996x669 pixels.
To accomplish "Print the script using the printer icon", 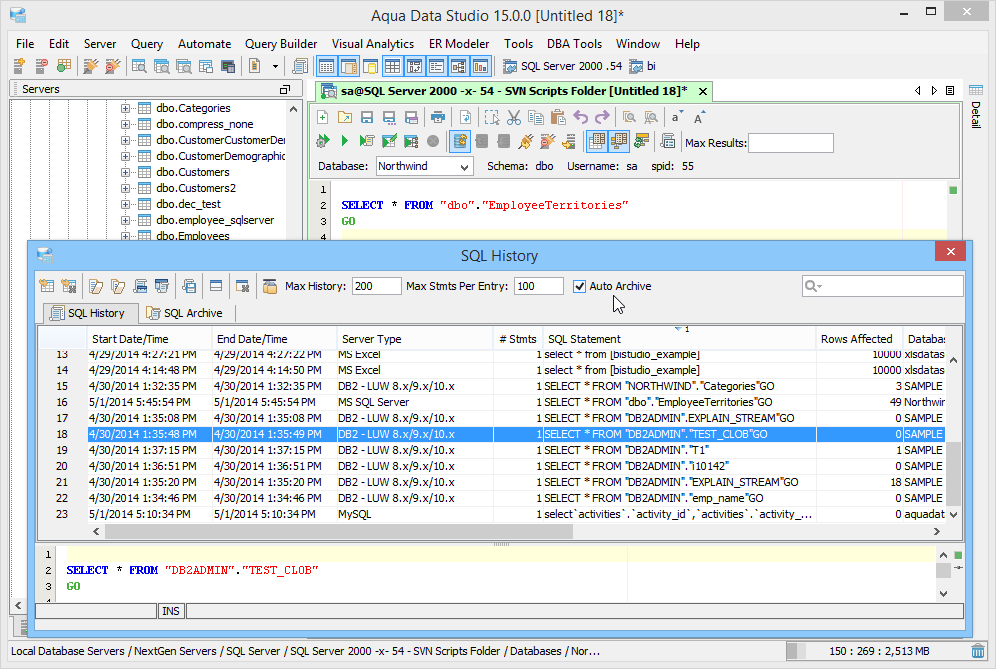I will (x=437, y=118).
